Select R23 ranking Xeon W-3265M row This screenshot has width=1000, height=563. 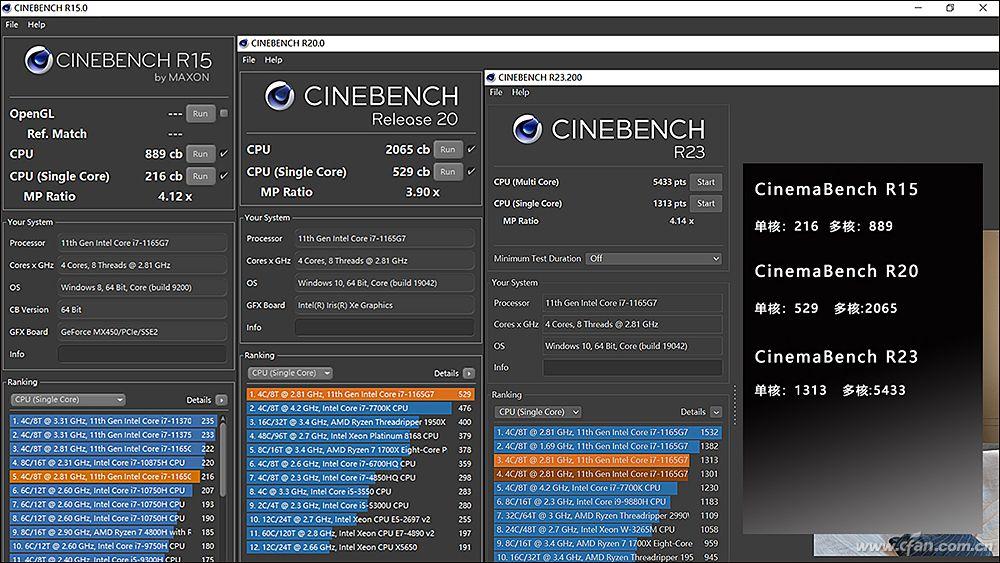(608, 529)
